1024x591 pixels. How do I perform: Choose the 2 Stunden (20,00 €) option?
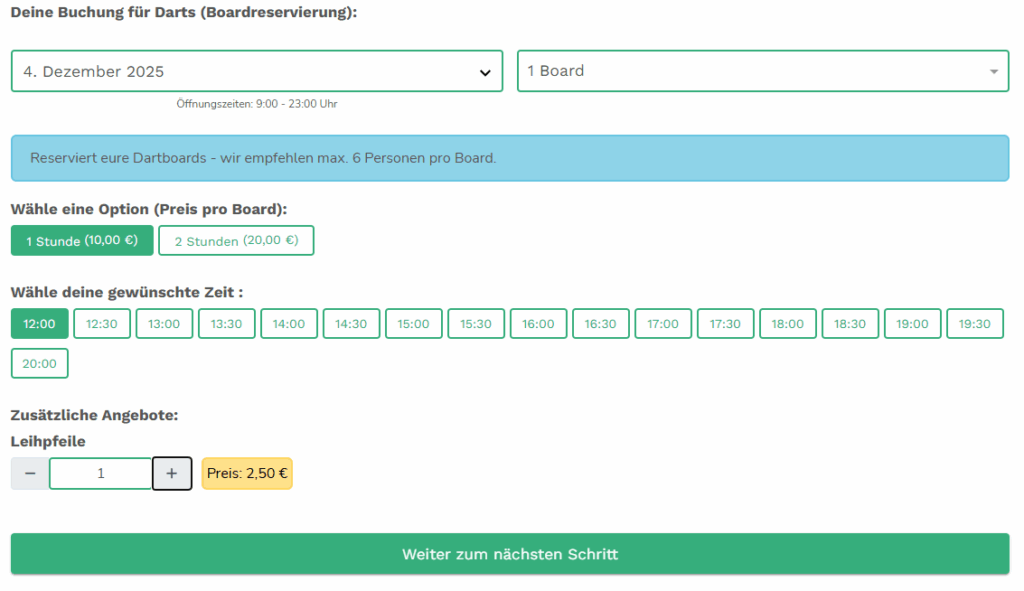click(x=236, y=241)
